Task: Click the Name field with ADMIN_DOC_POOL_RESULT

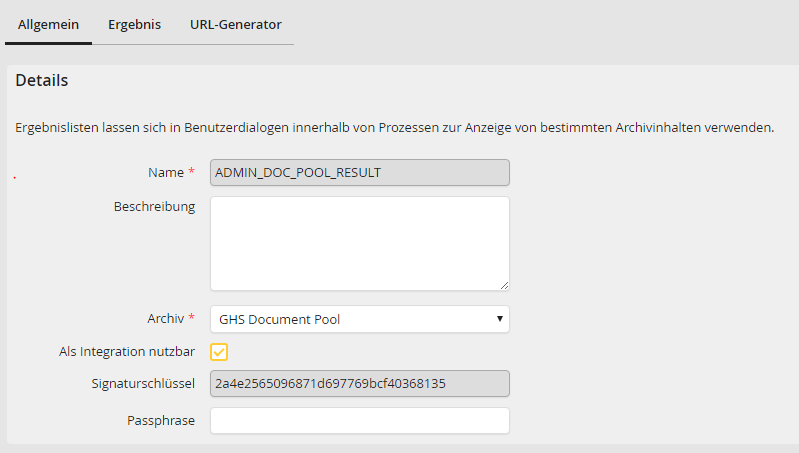Action: [359, 173]
